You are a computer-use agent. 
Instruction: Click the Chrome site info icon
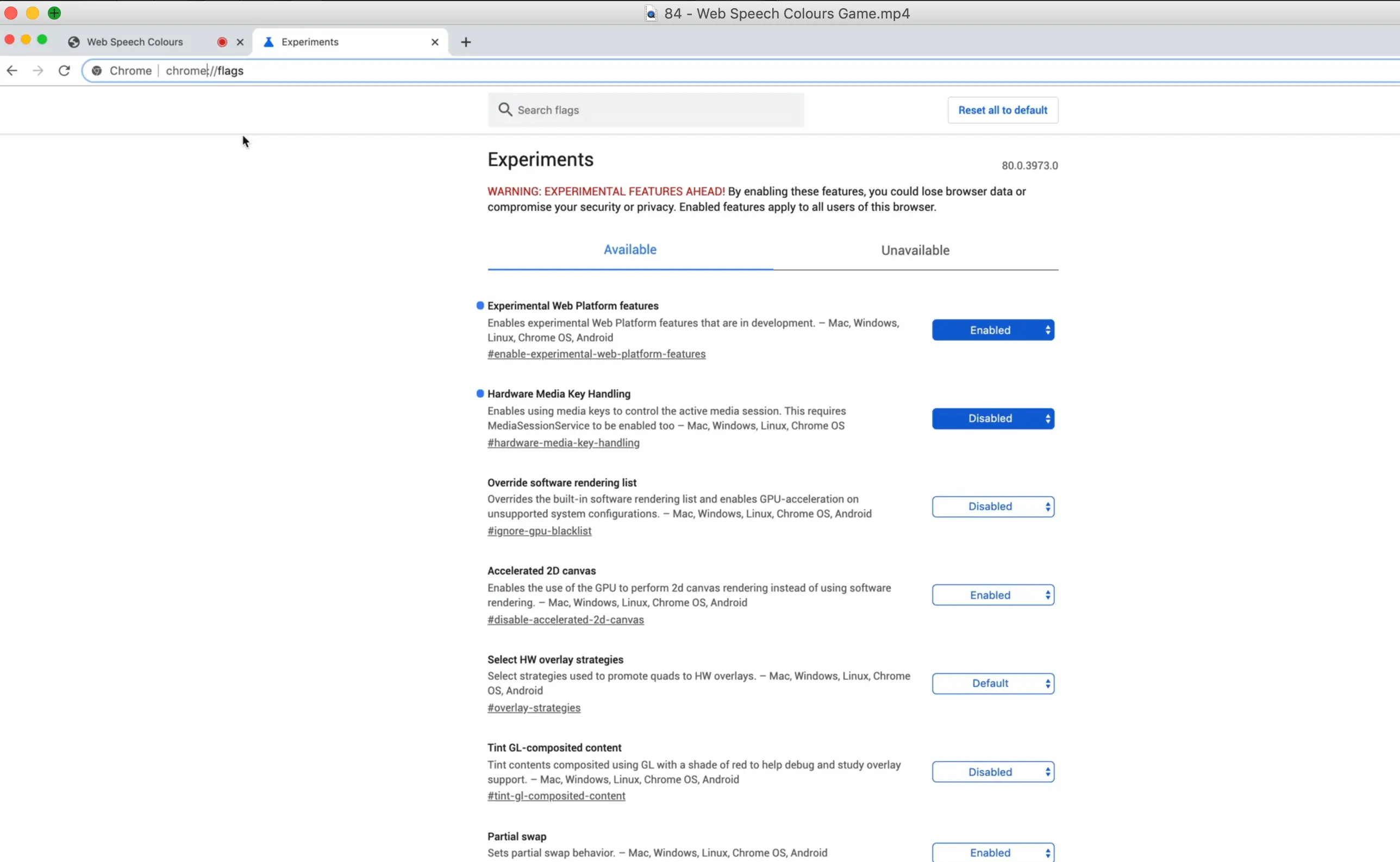pos(97,71)
